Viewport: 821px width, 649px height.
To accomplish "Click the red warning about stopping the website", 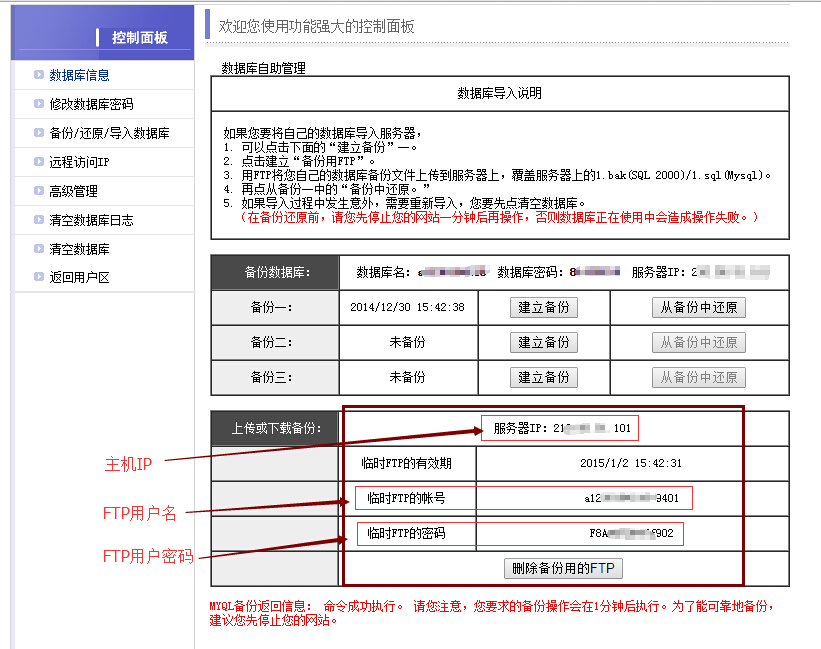I will click(500, 217).
